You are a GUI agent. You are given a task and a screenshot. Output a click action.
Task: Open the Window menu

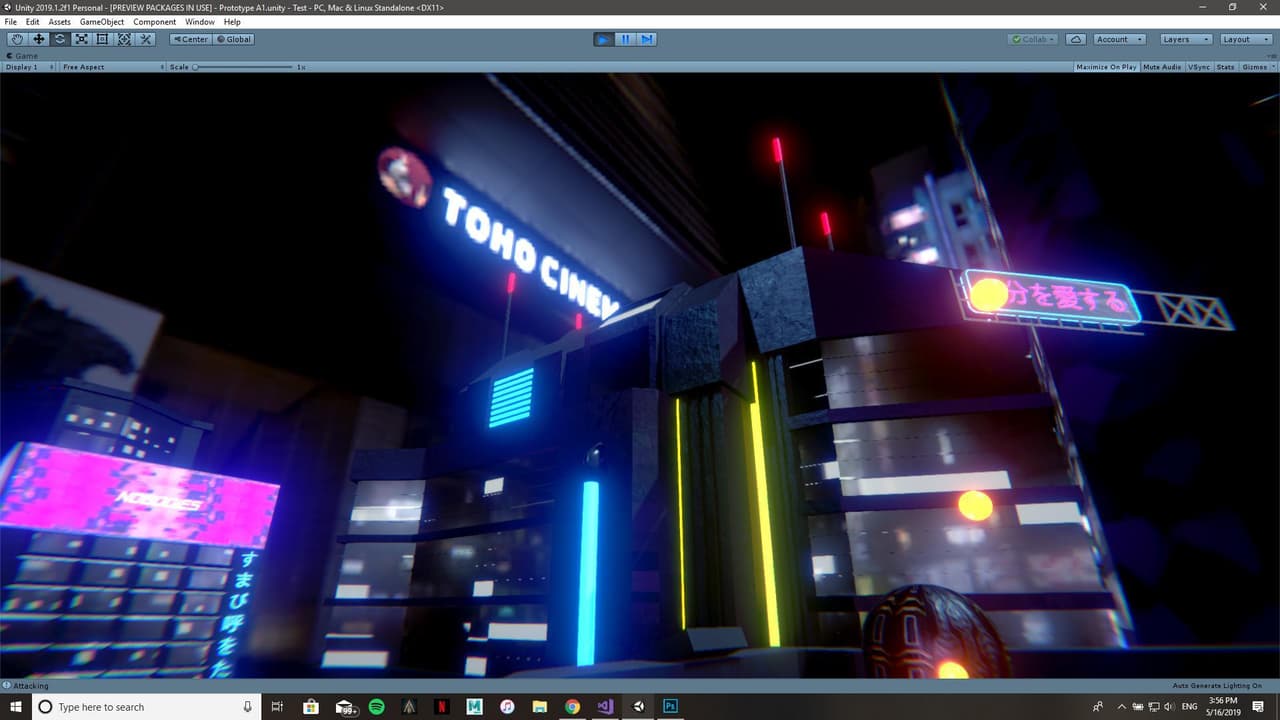(200, 22)
